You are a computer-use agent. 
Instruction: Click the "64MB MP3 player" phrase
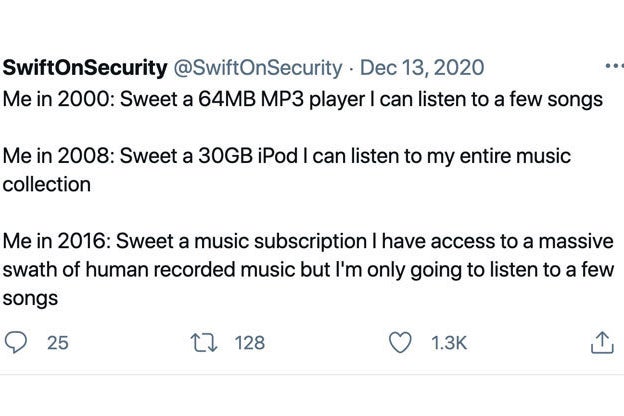pos(281,100)
